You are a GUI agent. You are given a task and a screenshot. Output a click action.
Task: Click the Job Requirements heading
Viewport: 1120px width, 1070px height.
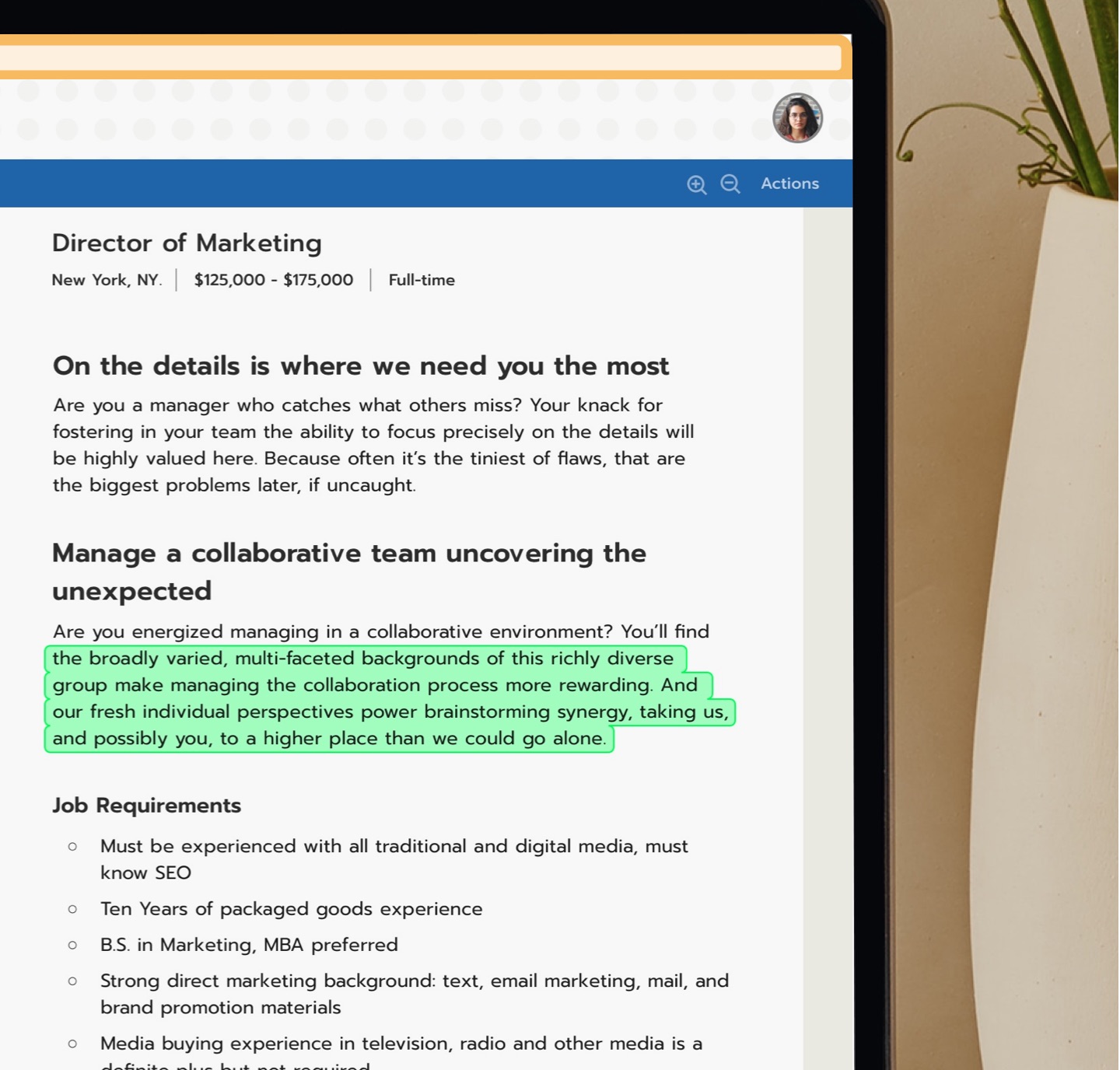click(146, 806)
